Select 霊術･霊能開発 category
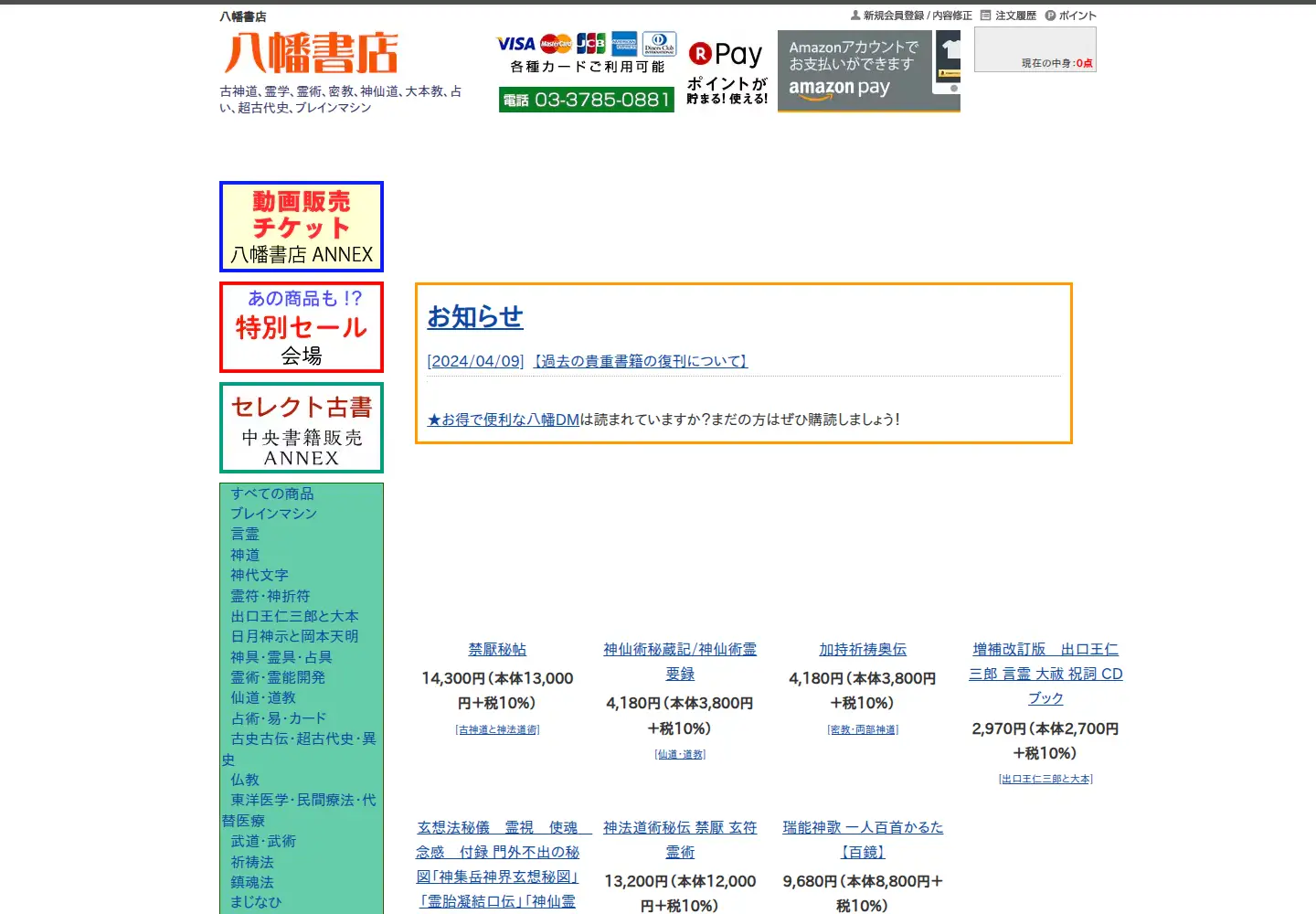This screenshot has height=914, width=1316. [x=278, y=677]
